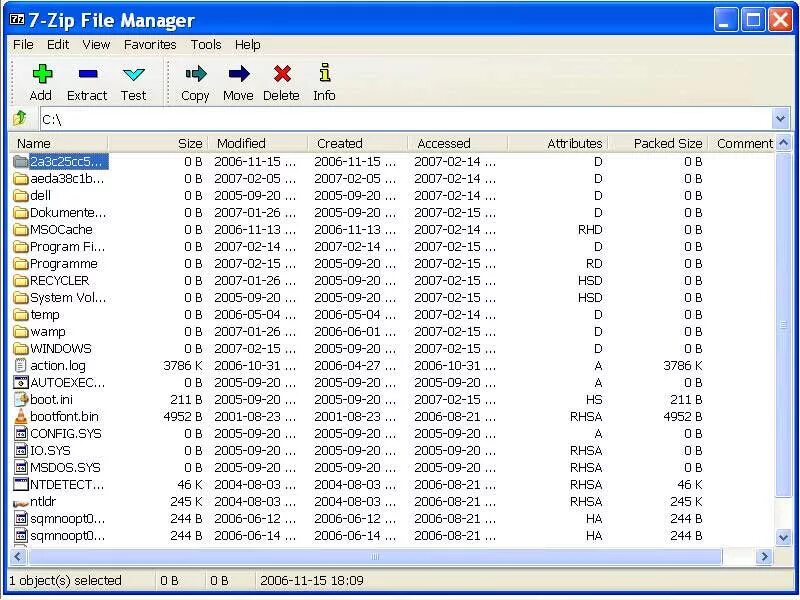
Task: Select the temp folder icon
Action: click(21, 315)
